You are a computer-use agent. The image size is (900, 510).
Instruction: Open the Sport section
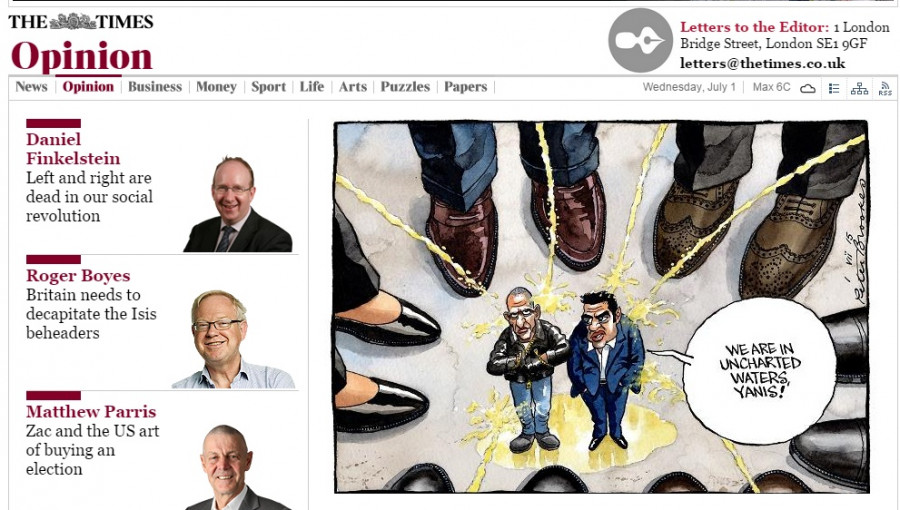tap(268, 87)
